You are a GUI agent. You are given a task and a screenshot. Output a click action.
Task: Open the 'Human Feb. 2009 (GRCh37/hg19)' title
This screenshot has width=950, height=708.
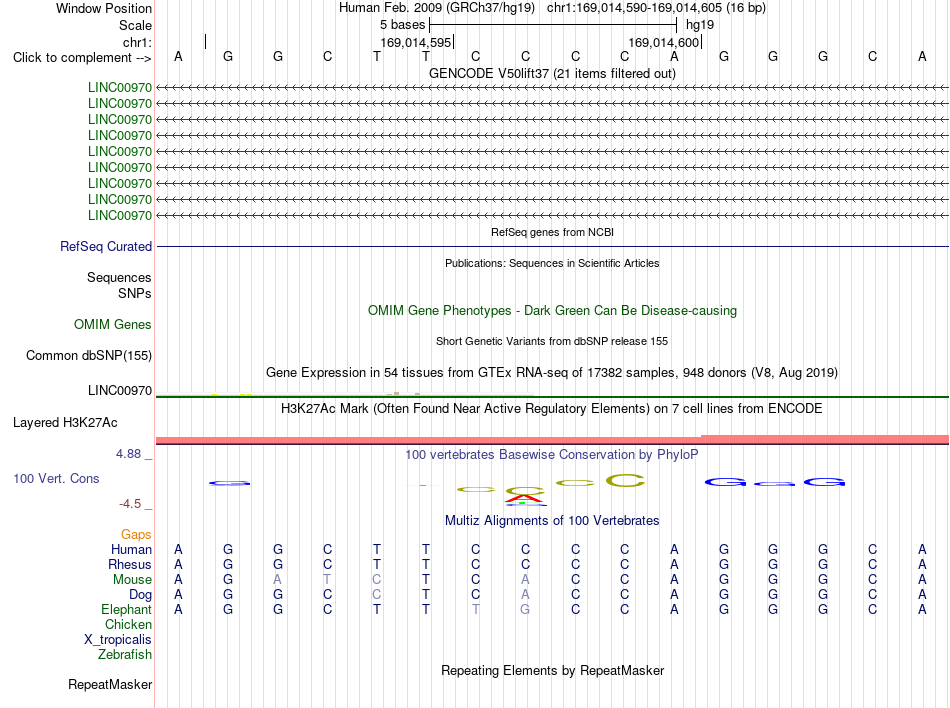(437, 8)
